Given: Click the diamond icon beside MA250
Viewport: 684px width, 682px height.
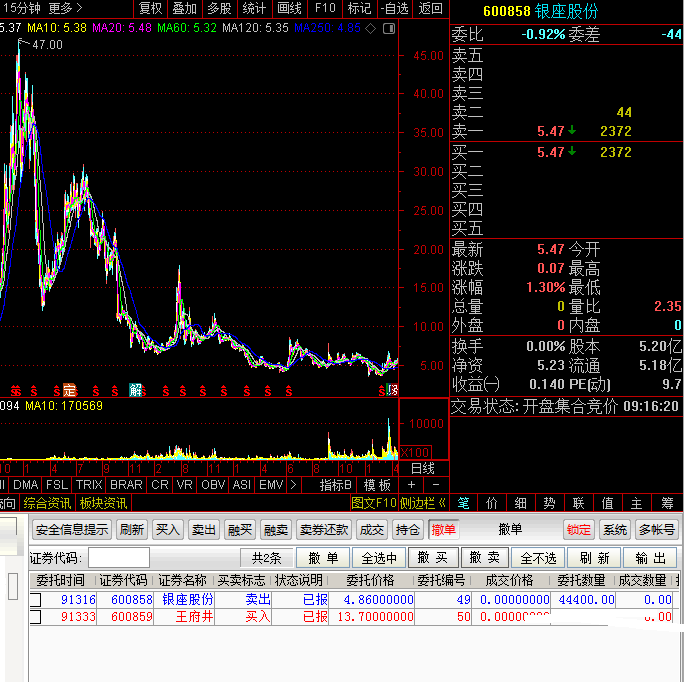Looking at the screenshot, I should [370, 28].
